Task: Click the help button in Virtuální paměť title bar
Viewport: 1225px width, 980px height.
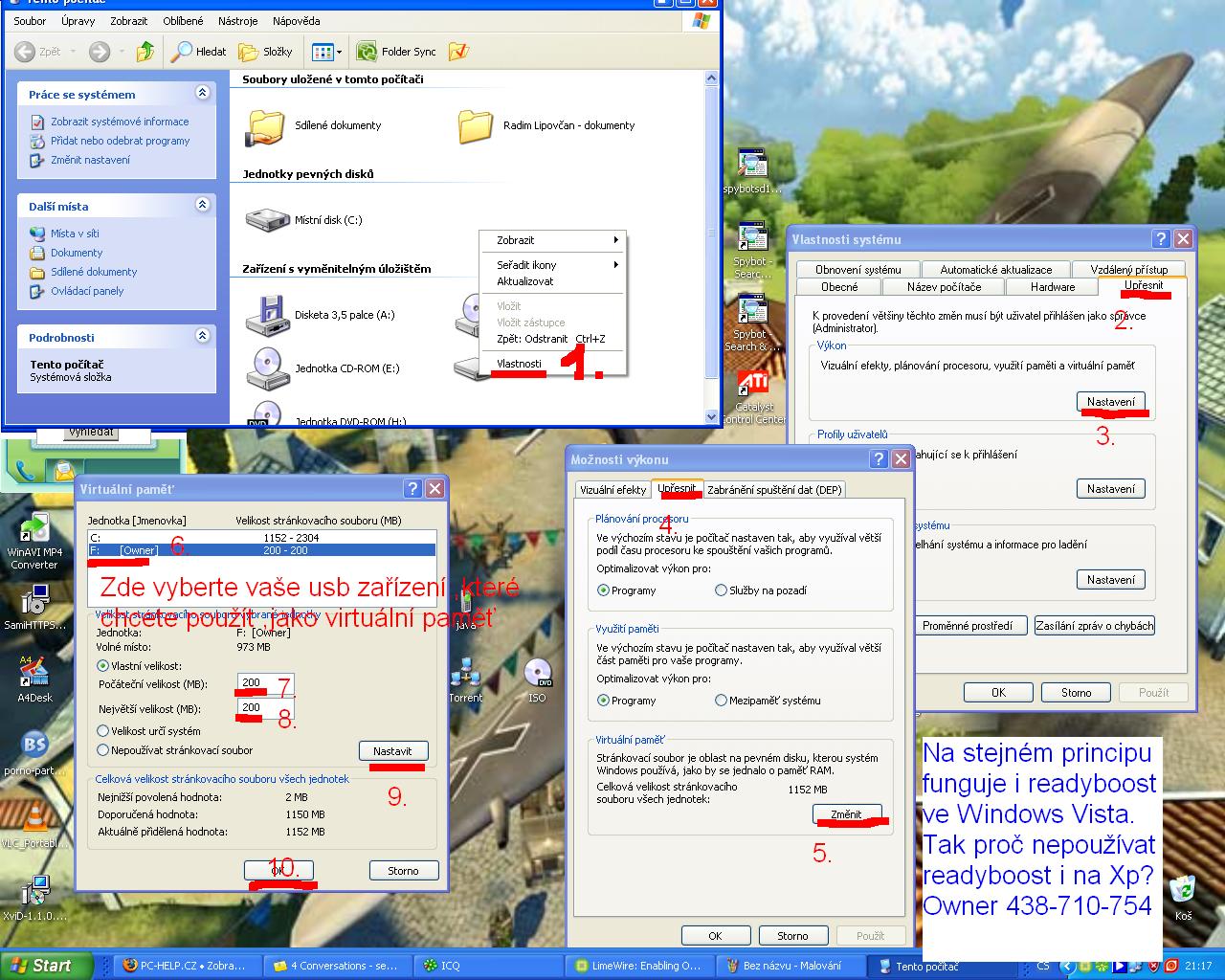Action: [x=412, y=489]
